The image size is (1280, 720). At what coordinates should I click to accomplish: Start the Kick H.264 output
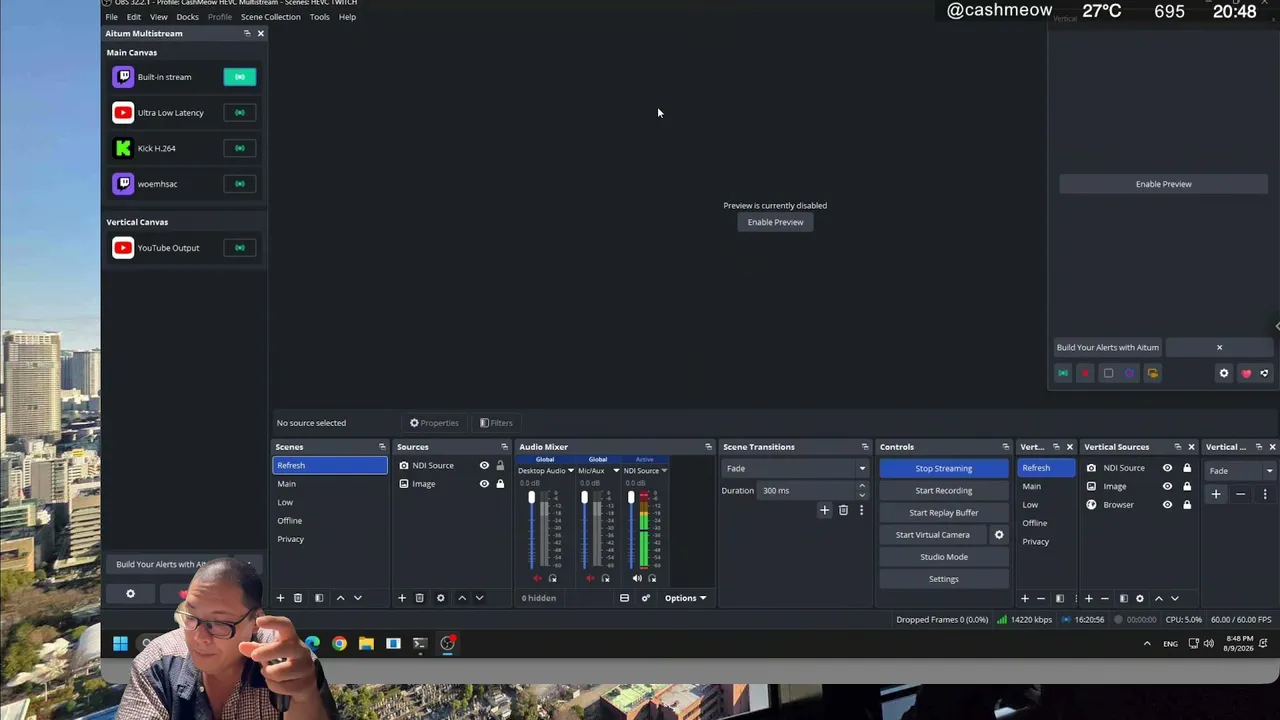tap(240, 148)
